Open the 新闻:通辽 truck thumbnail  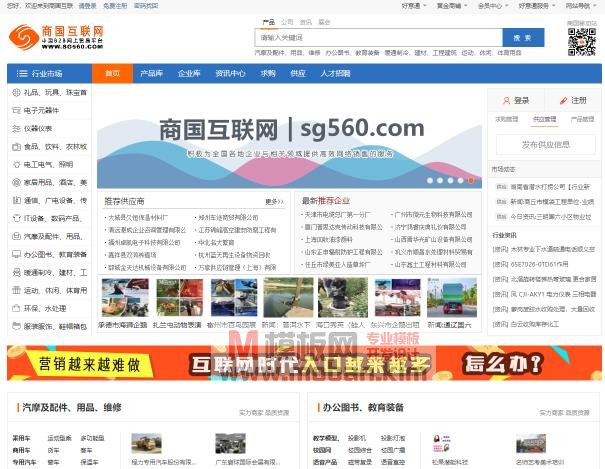[452, 298]
